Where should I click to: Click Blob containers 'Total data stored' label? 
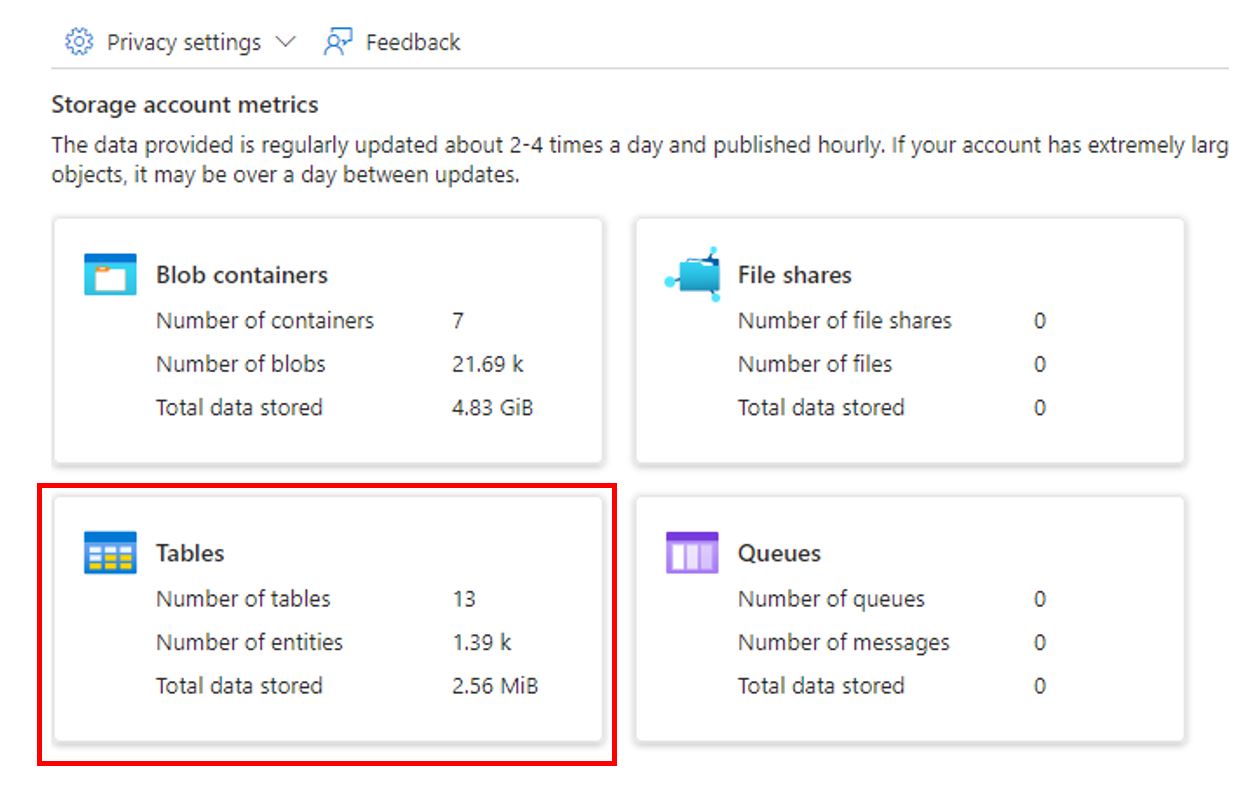point(239,408)
